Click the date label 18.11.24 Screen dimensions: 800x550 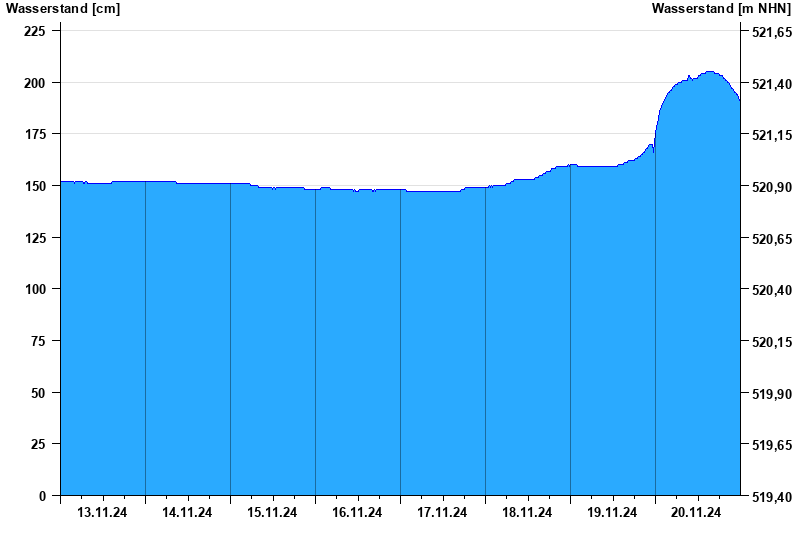pos(527,513)
